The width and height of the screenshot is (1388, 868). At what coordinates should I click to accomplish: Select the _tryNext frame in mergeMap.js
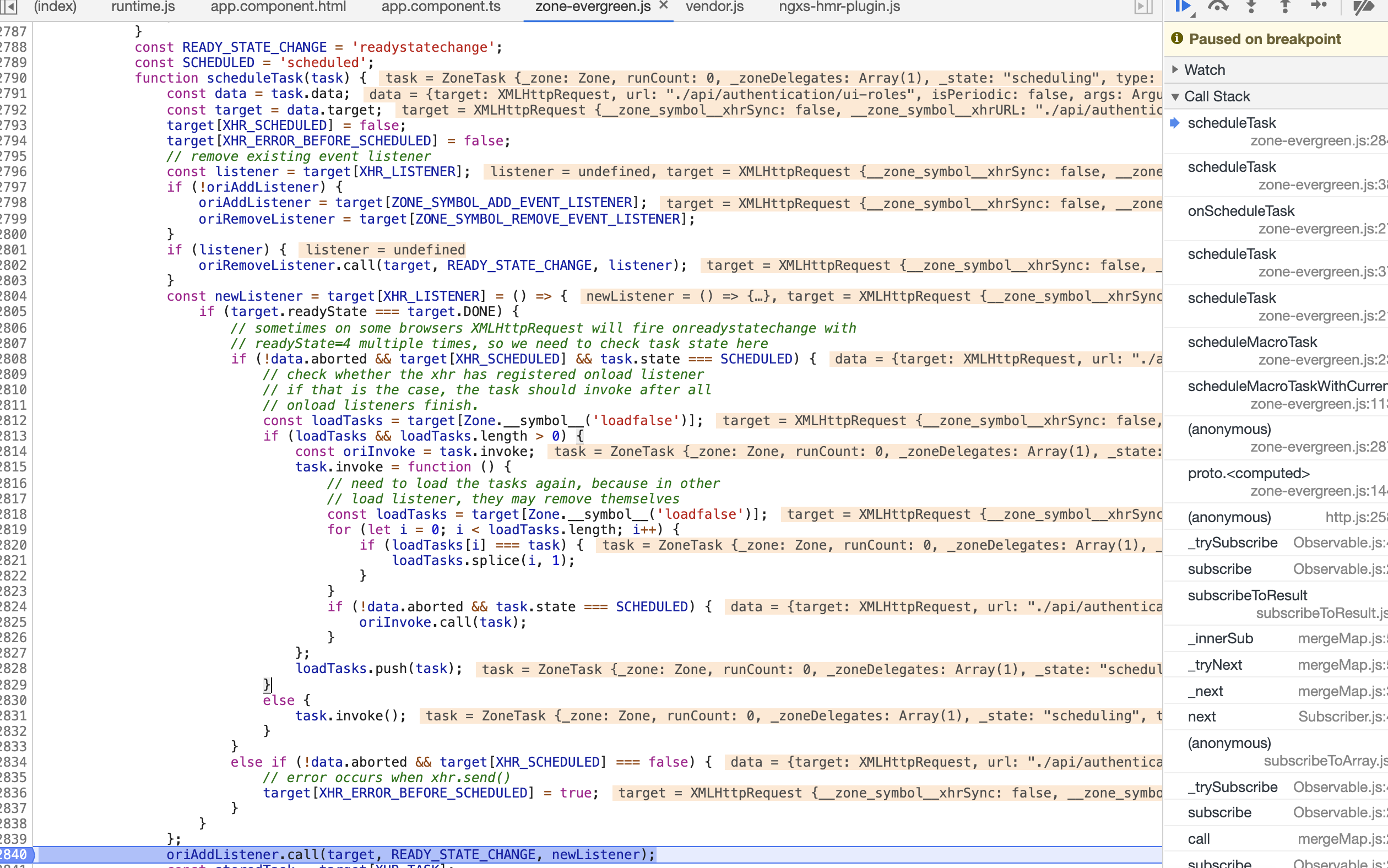[x=1216, y=664]
